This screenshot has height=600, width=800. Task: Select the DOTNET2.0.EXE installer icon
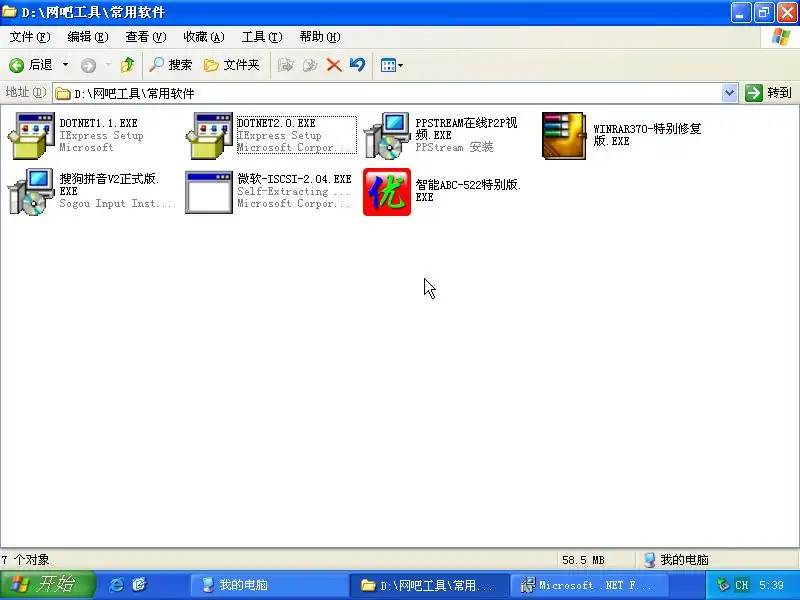click(x=209, y=136)
